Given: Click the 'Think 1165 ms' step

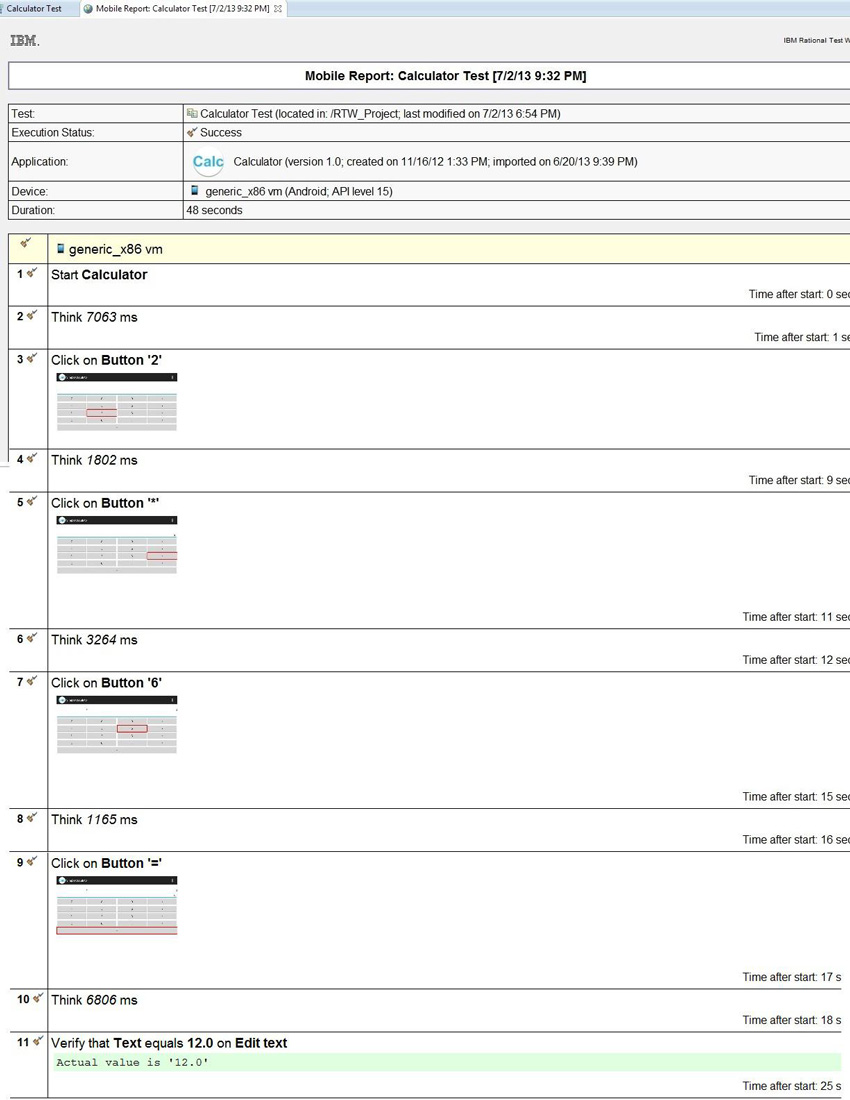Looking at the screenshot, I should click(94, 819).
